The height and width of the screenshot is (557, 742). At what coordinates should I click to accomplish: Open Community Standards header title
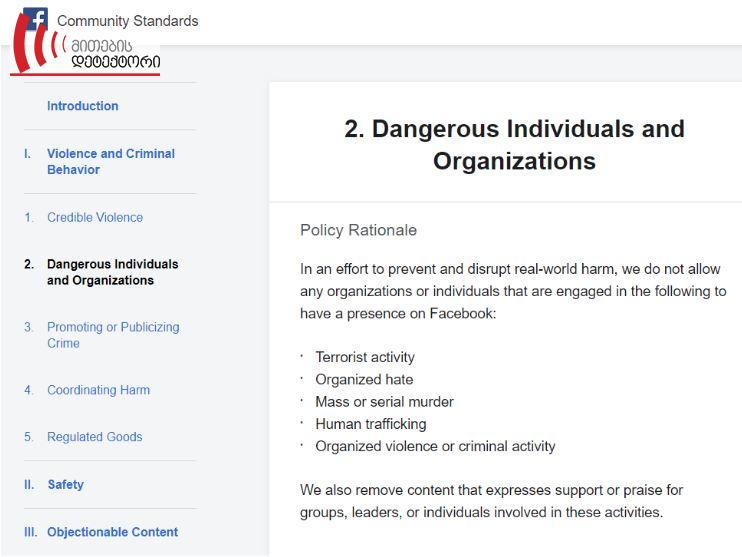click(127, 21)
